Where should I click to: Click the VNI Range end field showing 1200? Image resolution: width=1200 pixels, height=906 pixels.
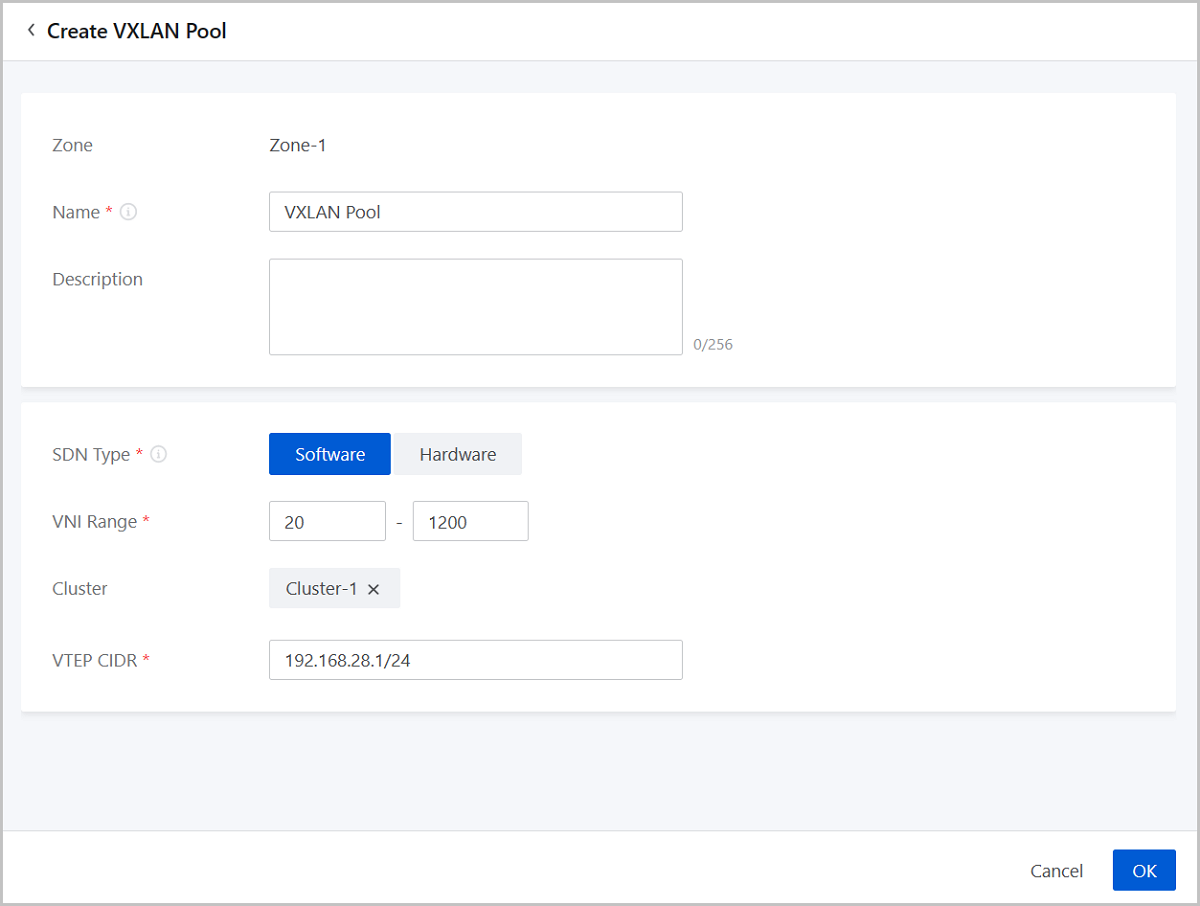[470, 522]
